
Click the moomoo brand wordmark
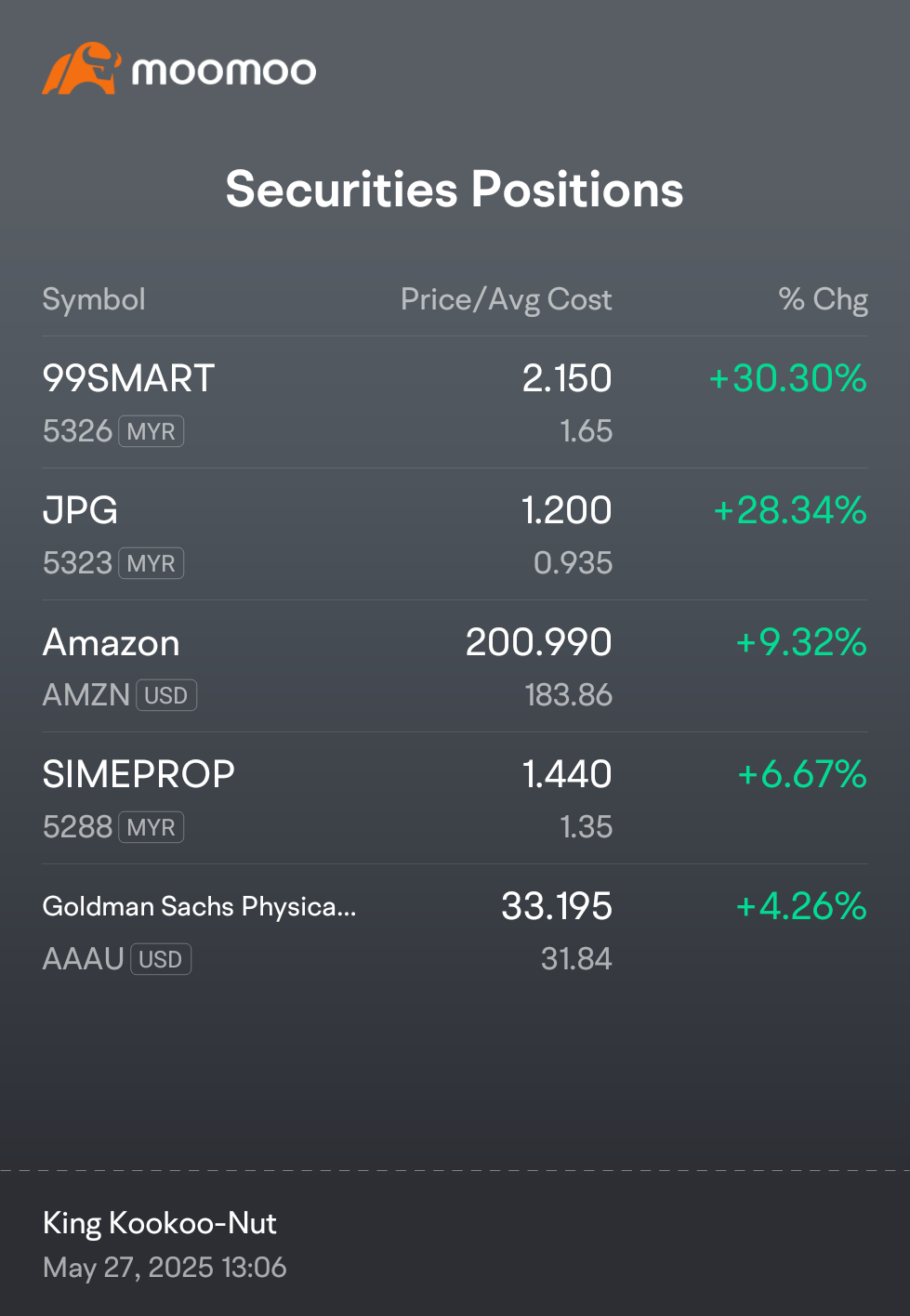coord(224,72)
